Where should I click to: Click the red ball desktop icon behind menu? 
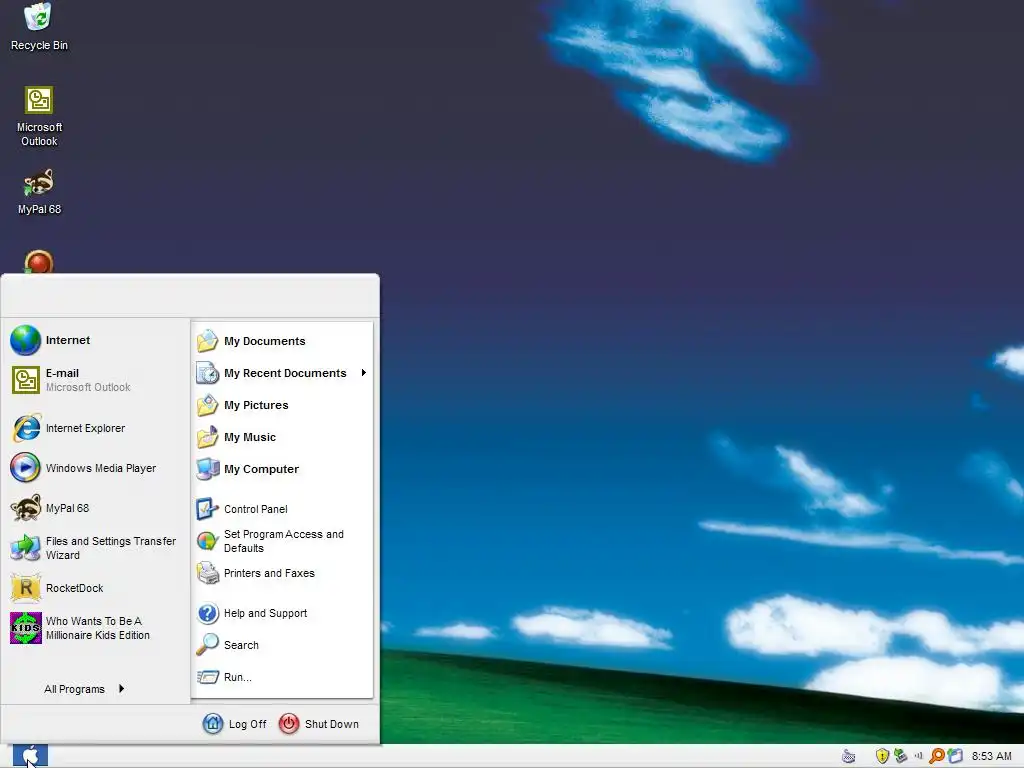pos(39,262)
